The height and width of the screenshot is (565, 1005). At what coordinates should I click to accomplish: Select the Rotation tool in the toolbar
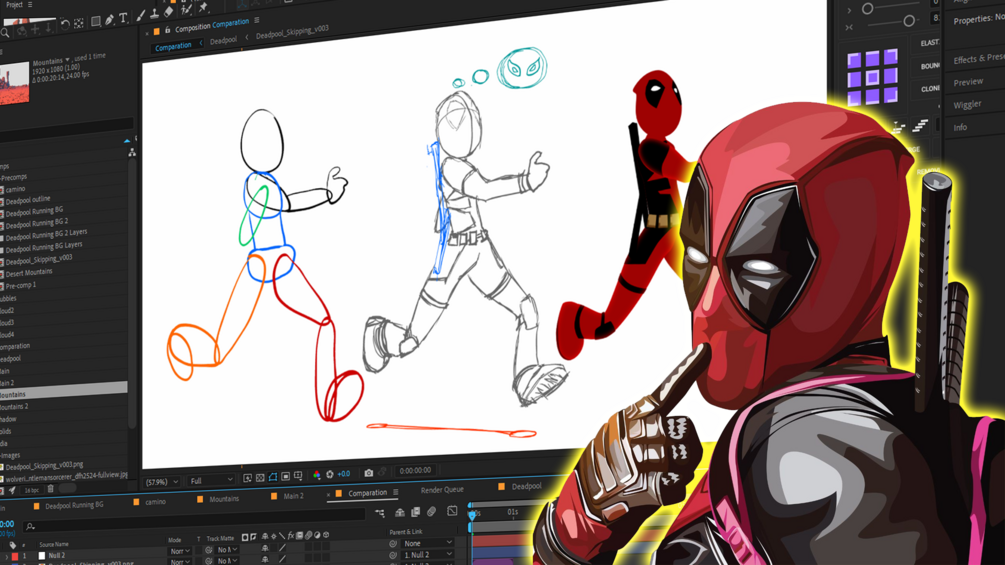pos(65,26)
